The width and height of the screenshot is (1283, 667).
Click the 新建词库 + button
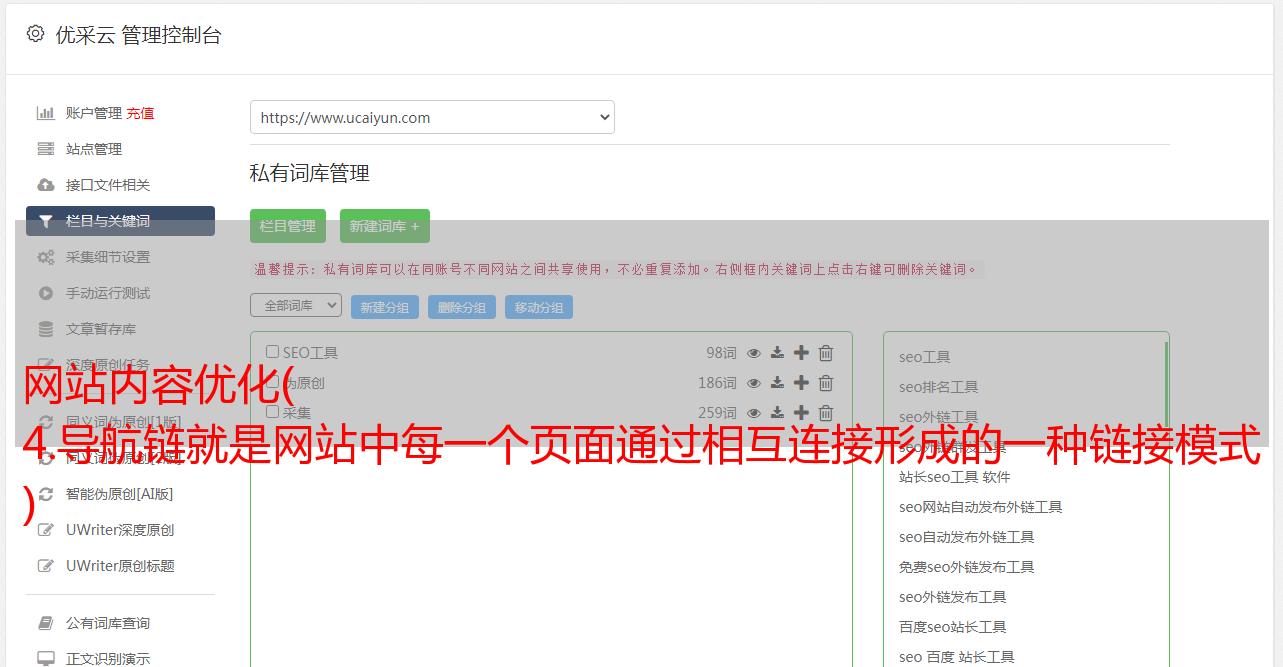tap(385, 226)
